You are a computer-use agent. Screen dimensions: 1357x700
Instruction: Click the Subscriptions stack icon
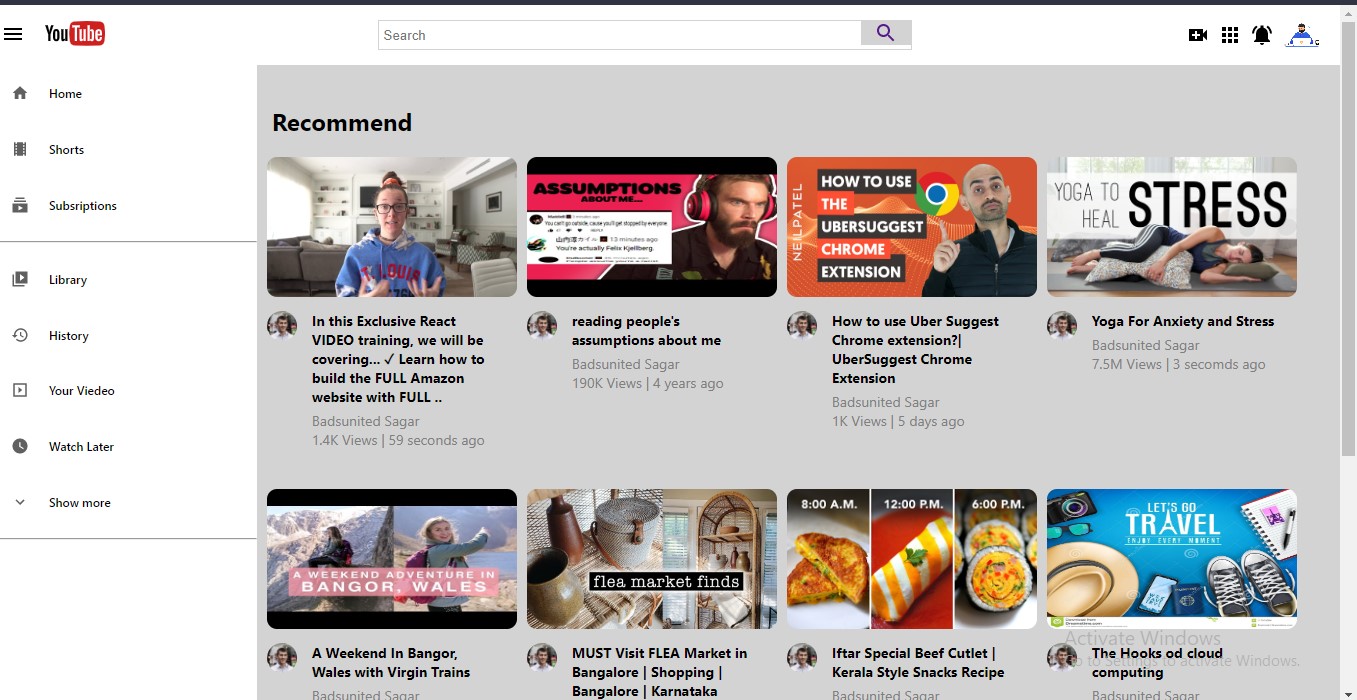point(20,205)
